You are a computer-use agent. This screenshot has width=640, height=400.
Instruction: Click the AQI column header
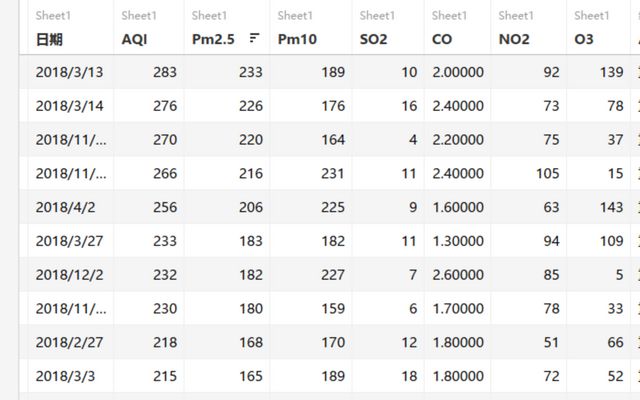click(x=134, y=38)
